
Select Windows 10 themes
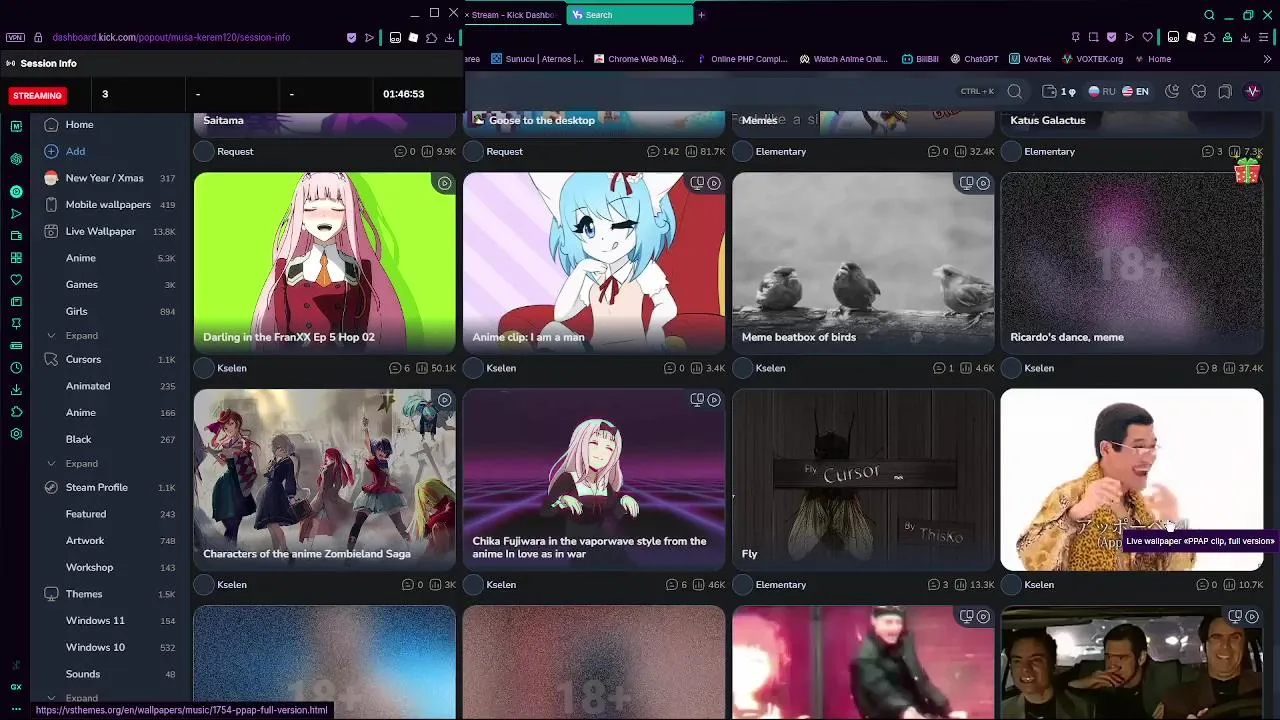pyautogui.click(x=95, y=647)
